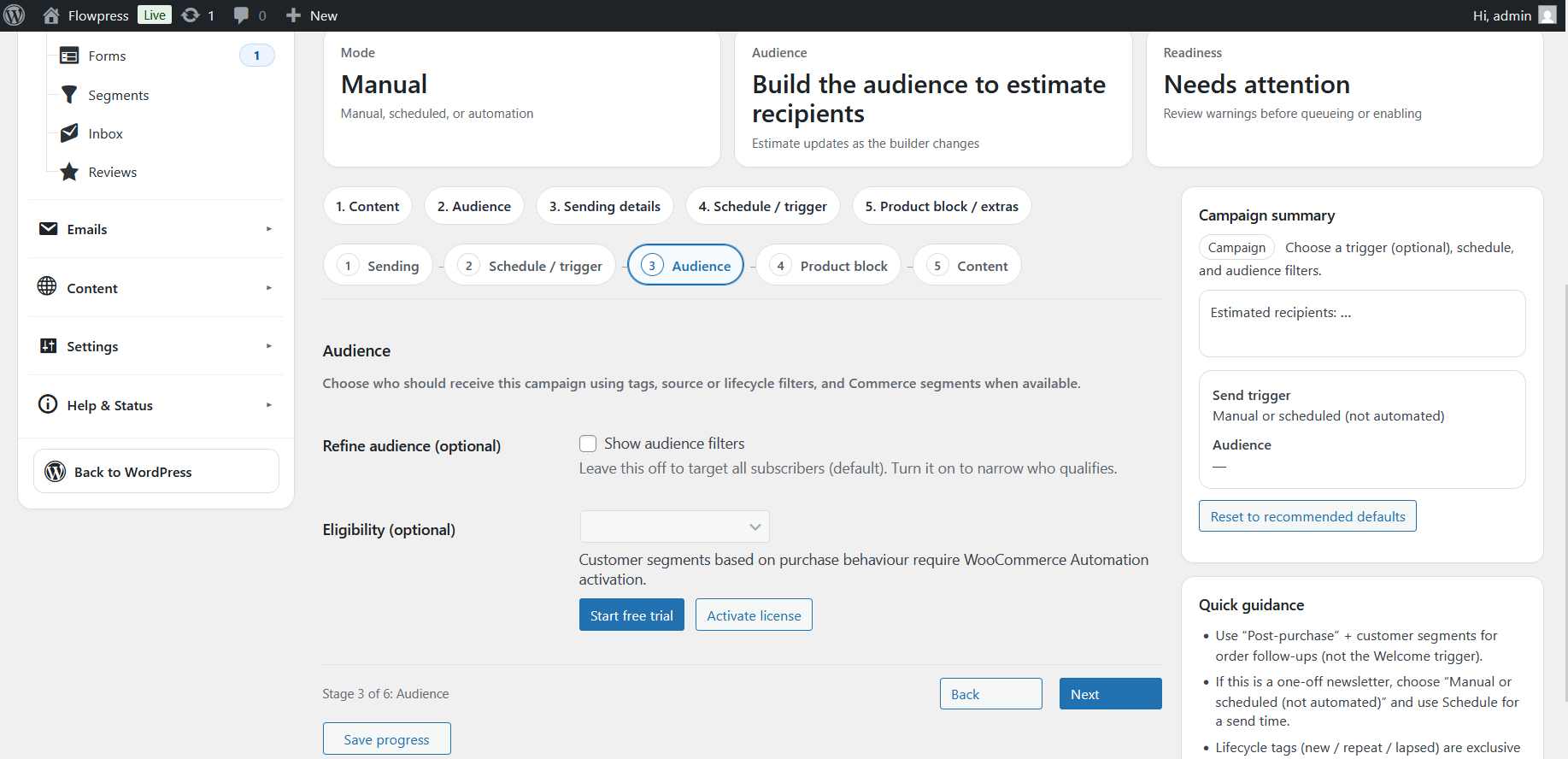
Task: Click the Live status badge
Action: [155, 15]
